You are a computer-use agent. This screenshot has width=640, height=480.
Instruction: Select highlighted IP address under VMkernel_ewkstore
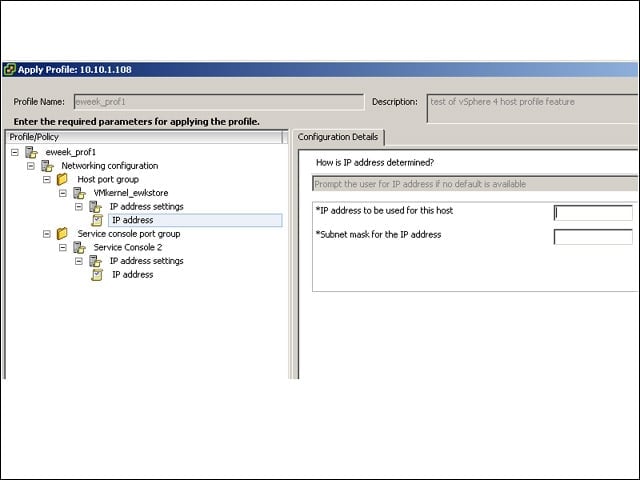[x=195, y=220]
